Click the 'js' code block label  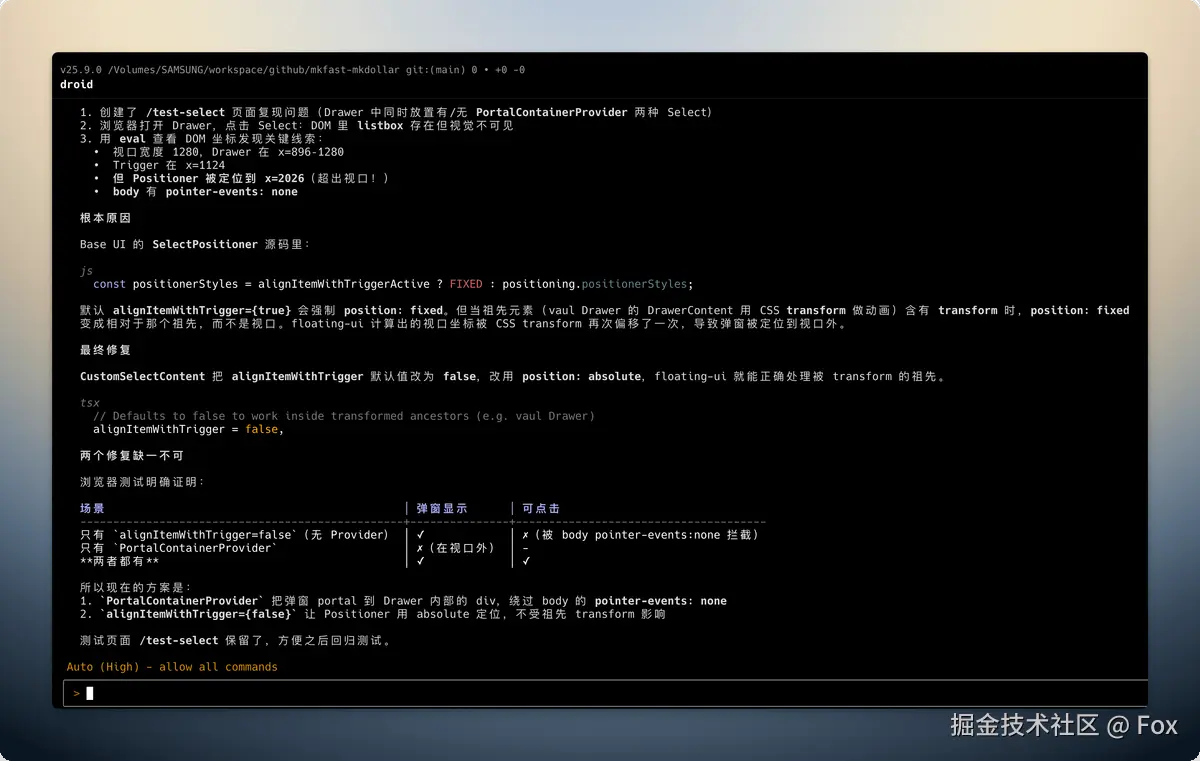[x=86, y=271]
